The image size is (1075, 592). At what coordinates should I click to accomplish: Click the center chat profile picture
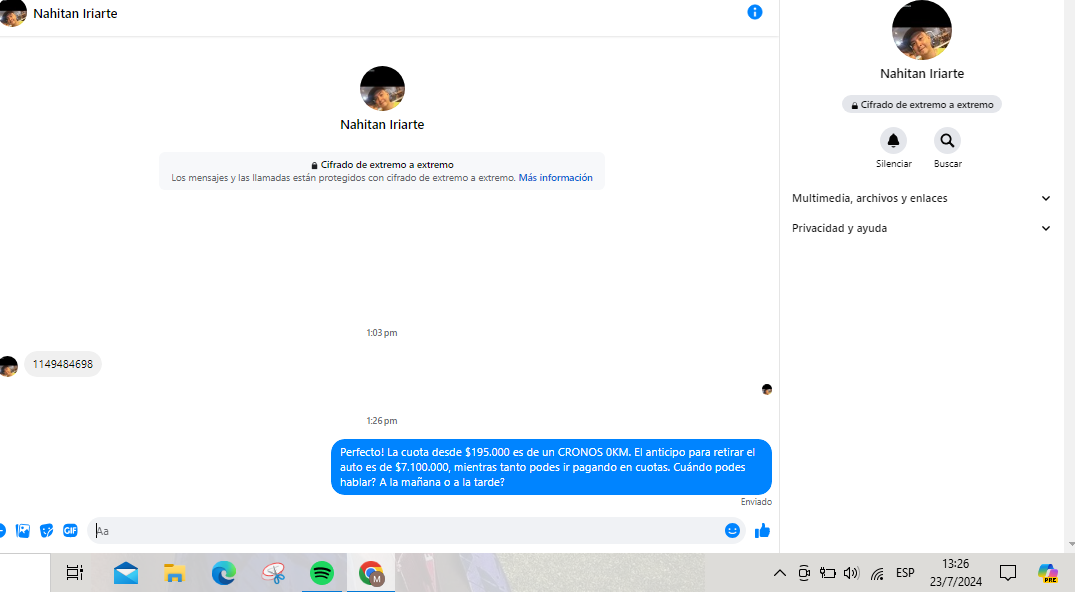tap(382, 88)
